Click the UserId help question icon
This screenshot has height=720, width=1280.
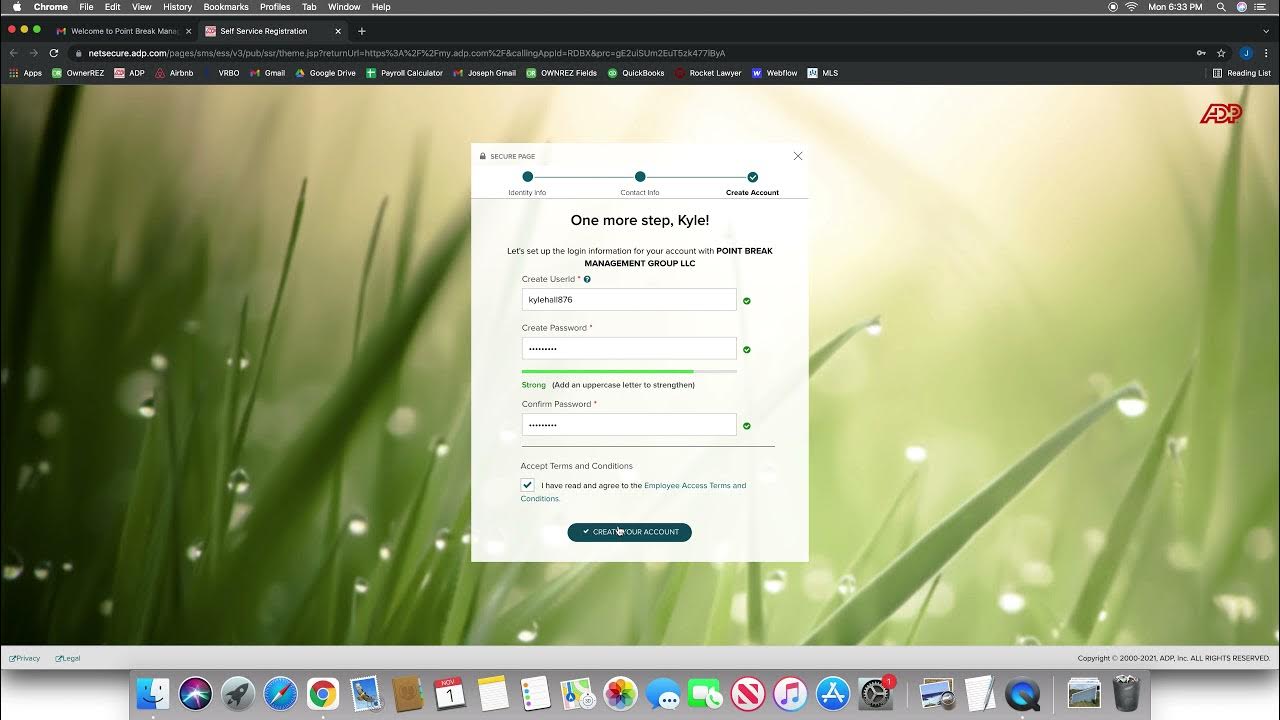point(587,279)
